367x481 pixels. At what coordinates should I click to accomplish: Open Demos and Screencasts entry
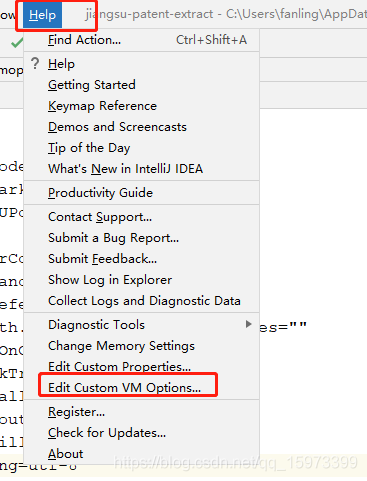click(x=142, y=127)
